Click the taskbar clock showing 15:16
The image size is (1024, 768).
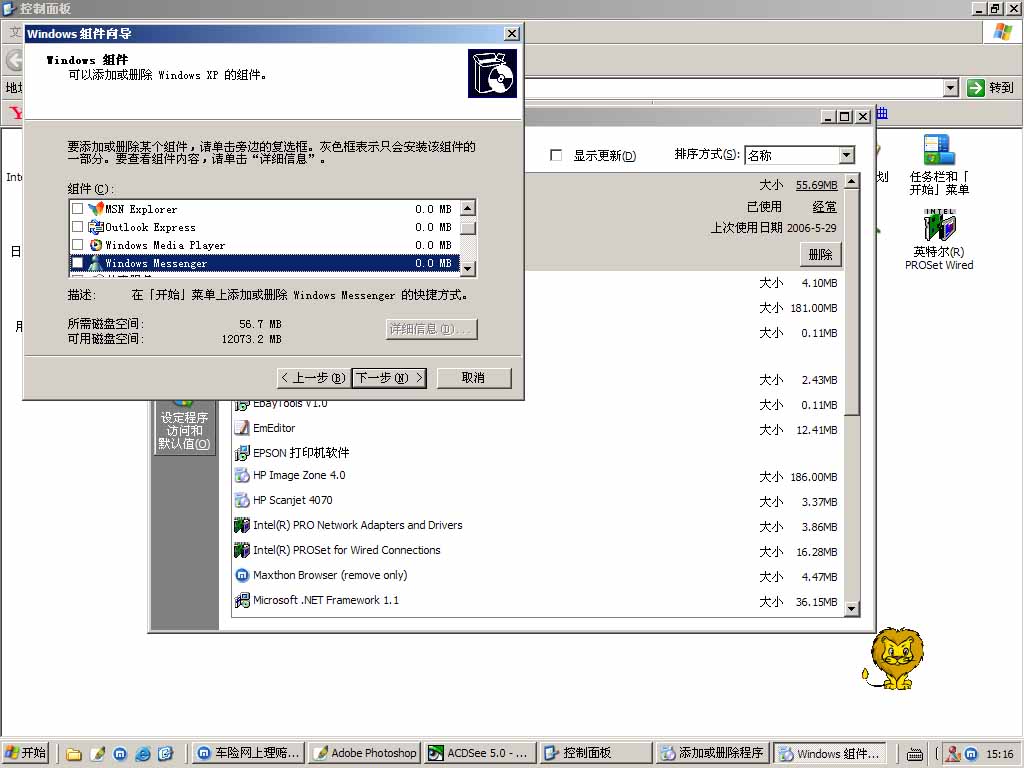[x=999, y=754]
